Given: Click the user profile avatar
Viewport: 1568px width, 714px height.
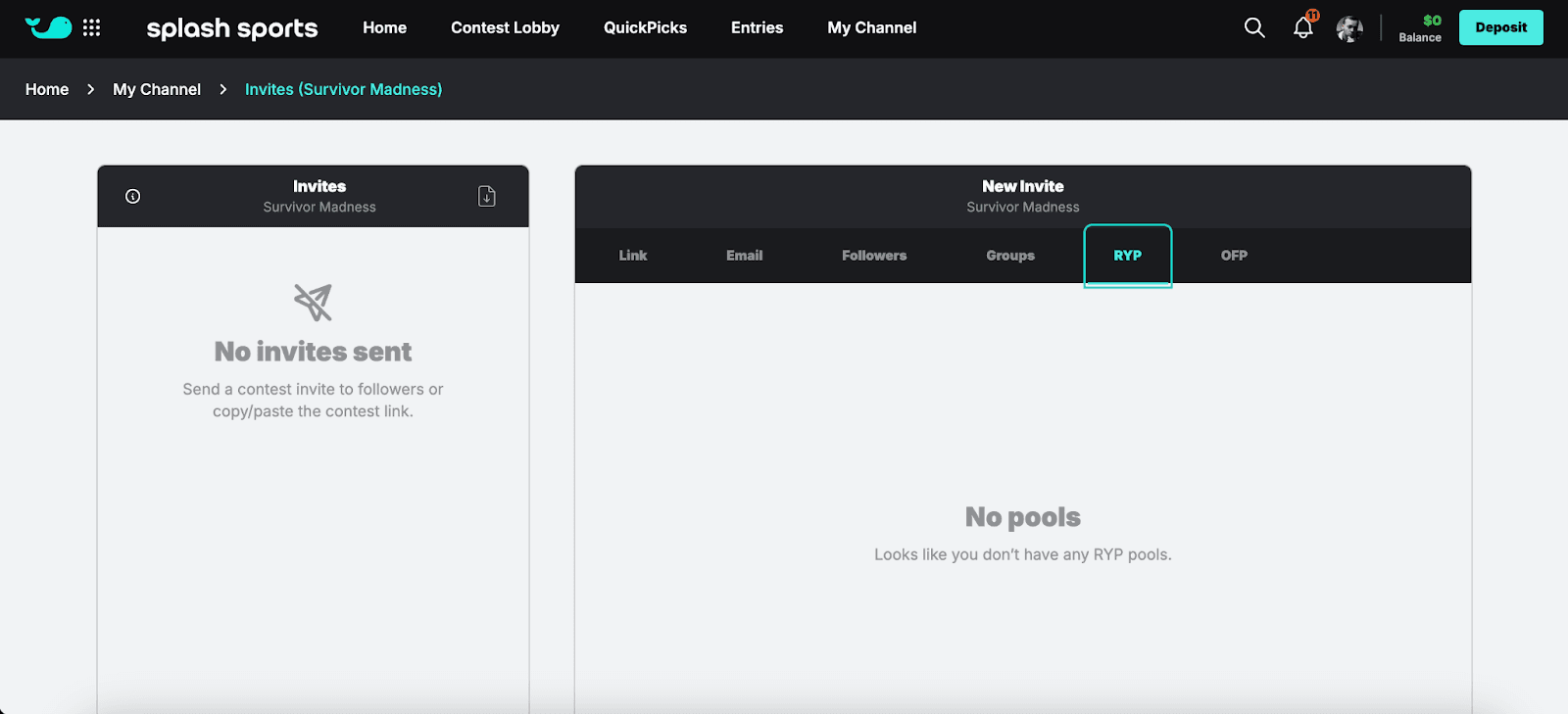Looking at the screenshot, I should click(x=1349, y=28).
